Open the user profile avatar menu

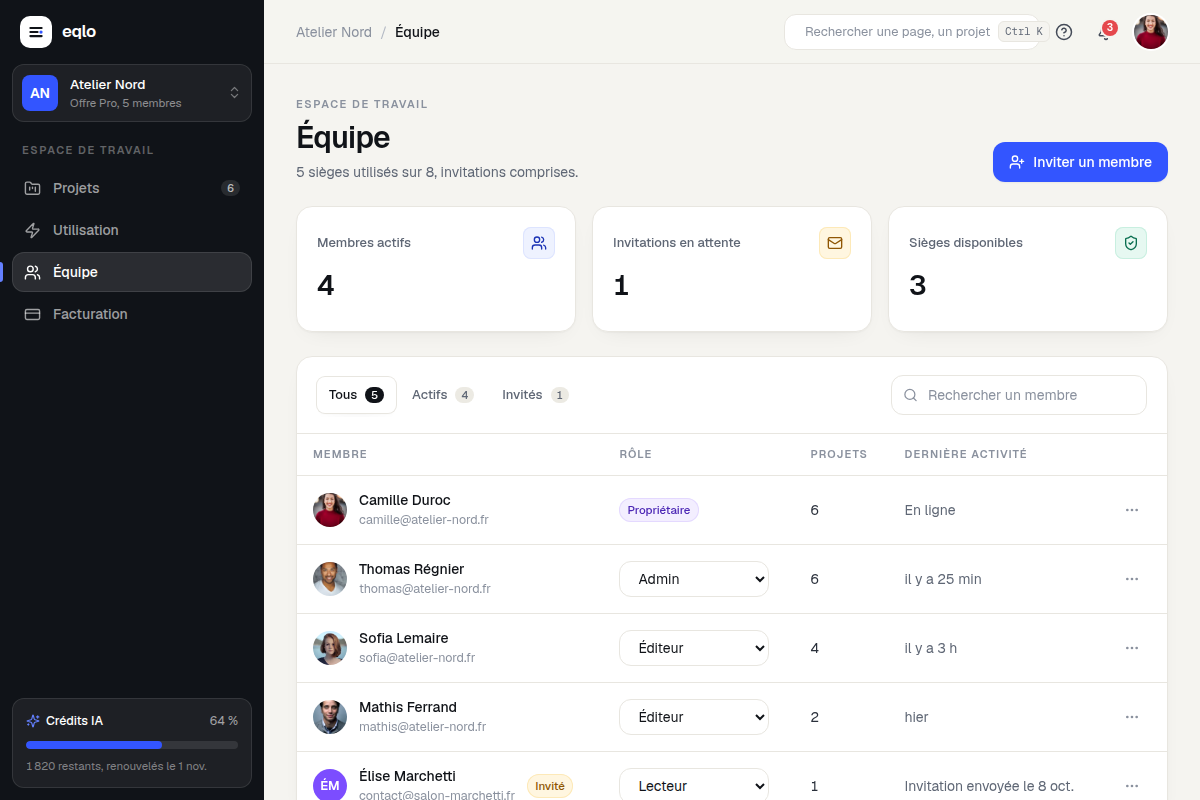1151,32
